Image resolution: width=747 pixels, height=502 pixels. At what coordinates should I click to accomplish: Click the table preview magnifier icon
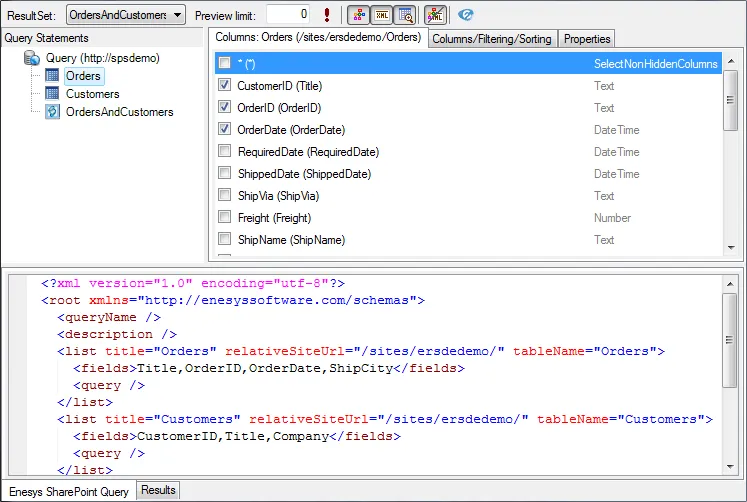point(405,14)
